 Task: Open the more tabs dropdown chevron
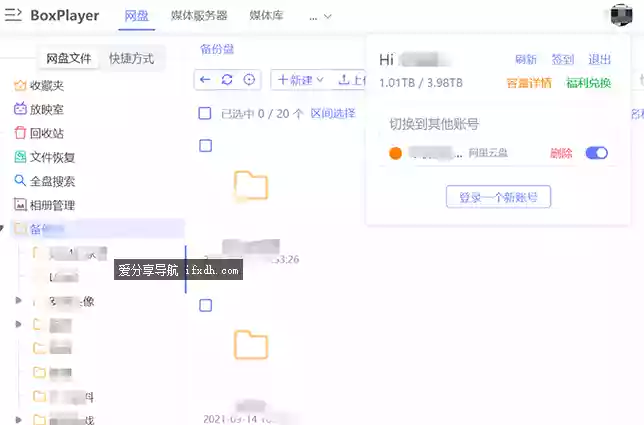pyautogui.click(x=327, y=17)
